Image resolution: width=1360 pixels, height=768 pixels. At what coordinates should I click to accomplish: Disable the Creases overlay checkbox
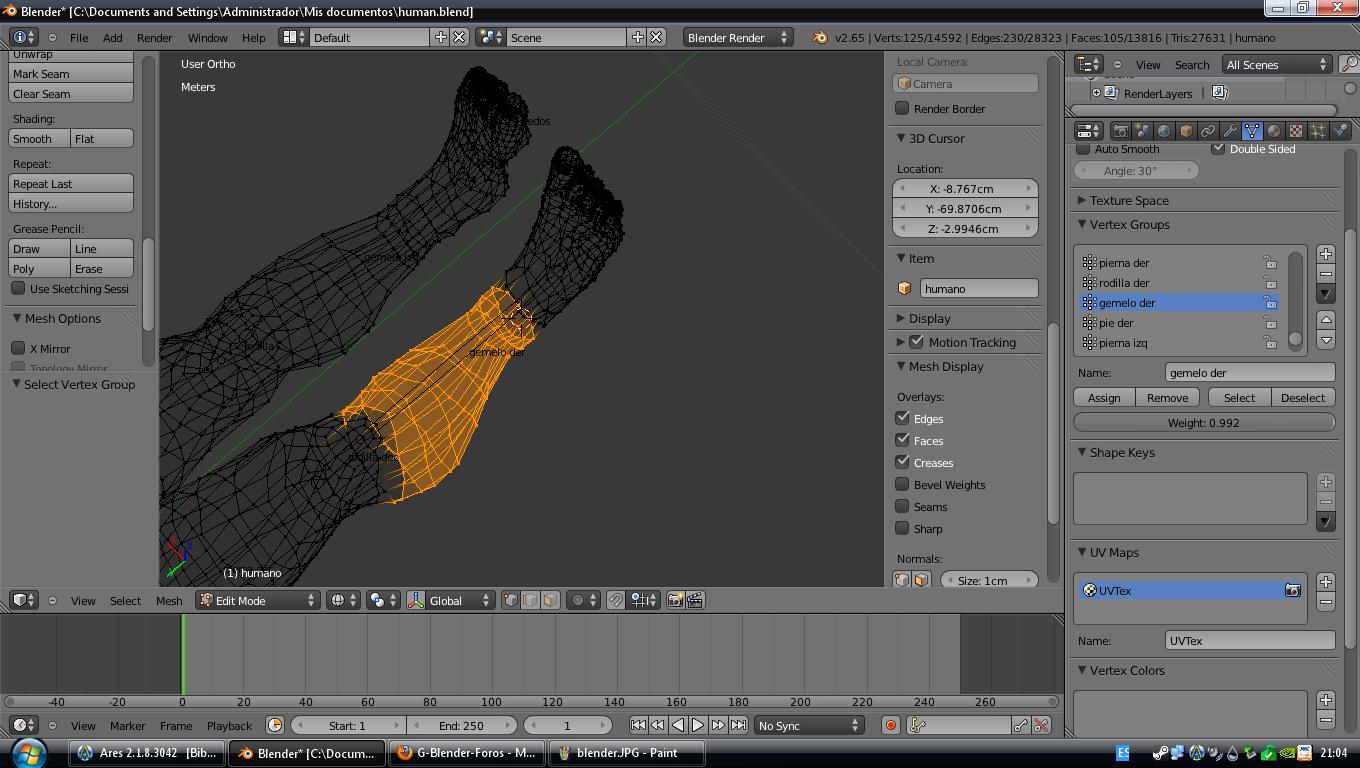tap(902, 462)
